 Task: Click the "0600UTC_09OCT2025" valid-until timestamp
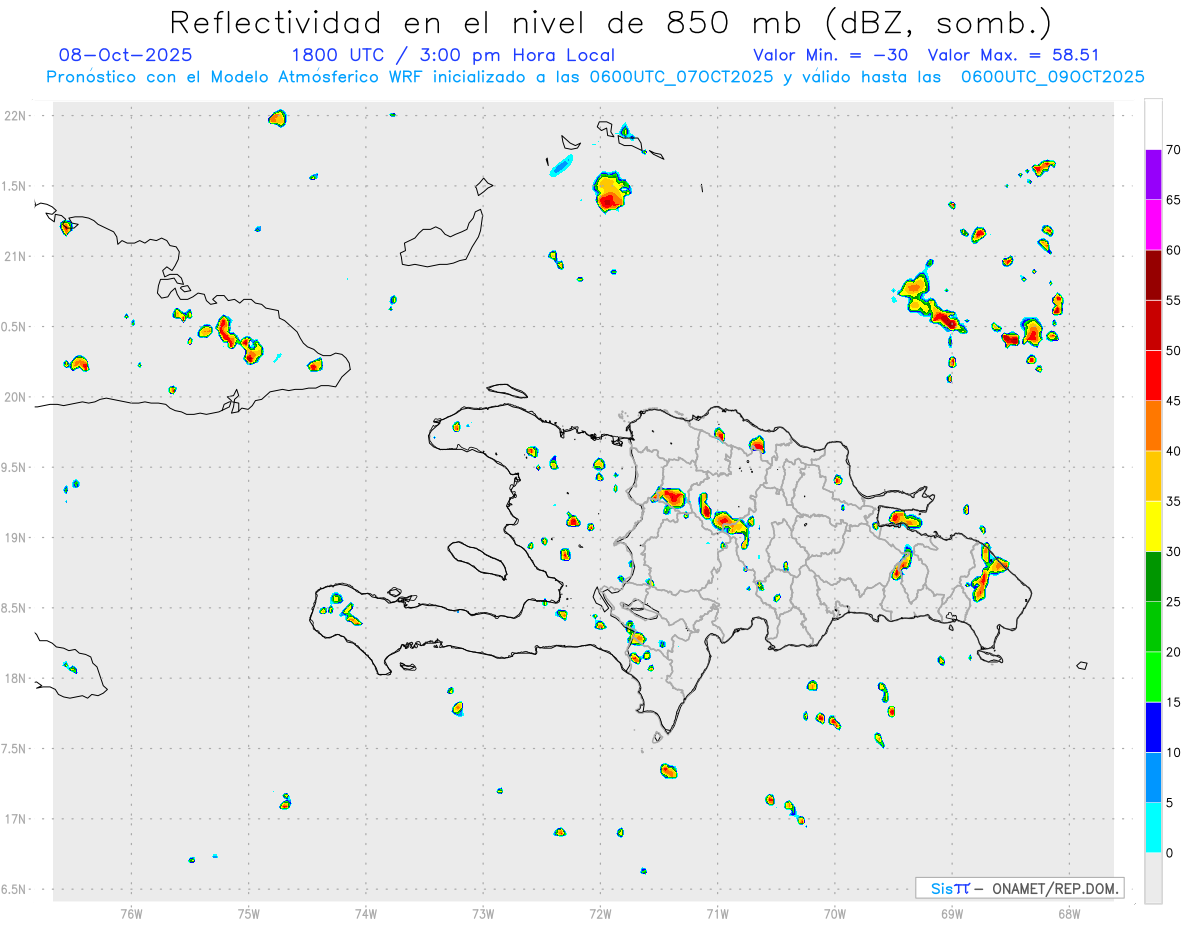click(1053, 77)
